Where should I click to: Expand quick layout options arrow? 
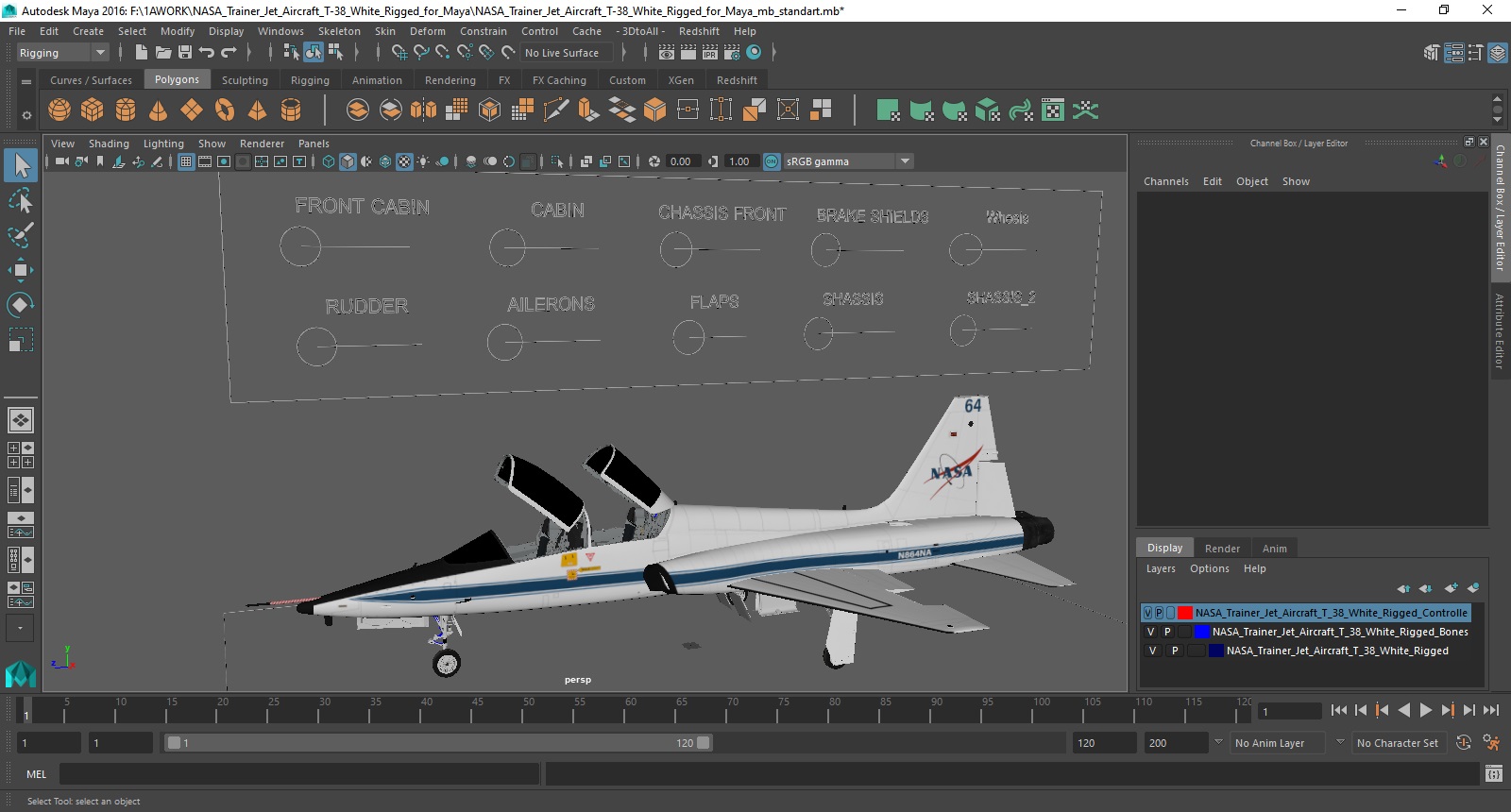[x=21, y=628]
